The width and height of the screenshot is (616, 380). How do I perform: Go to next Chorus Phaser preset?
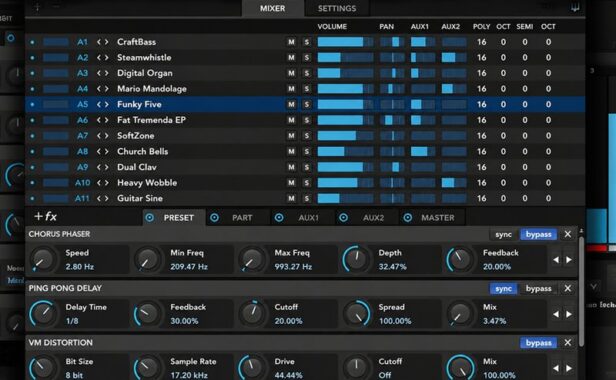[569, 260]
